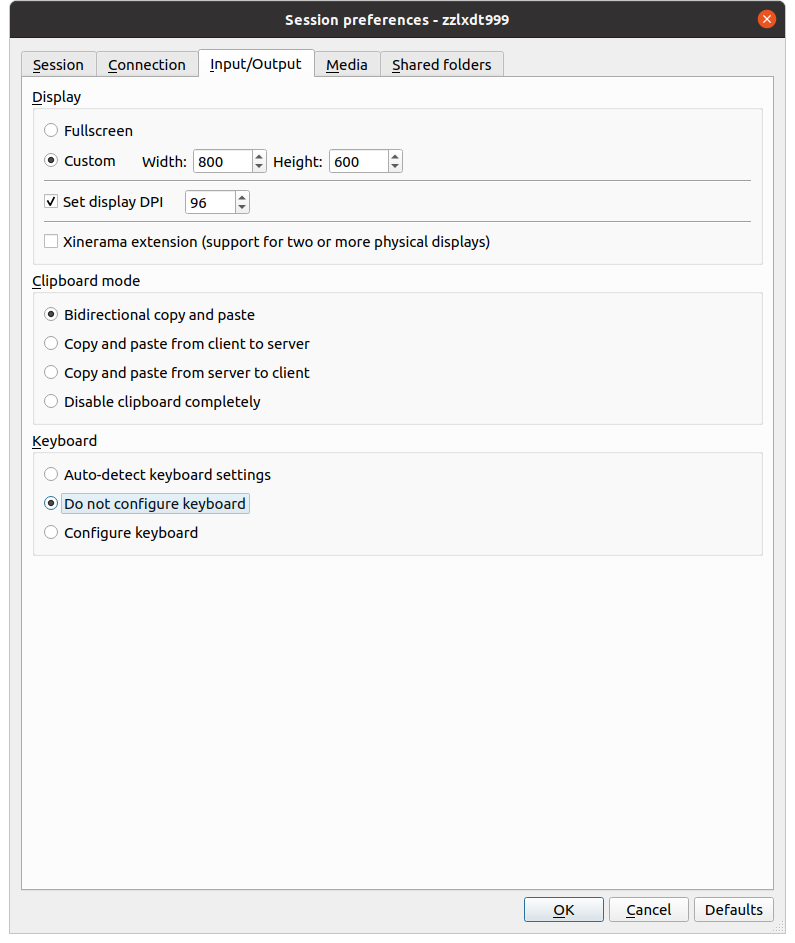Click the Height input field
The image size is (795, 943).
point(357,162)
